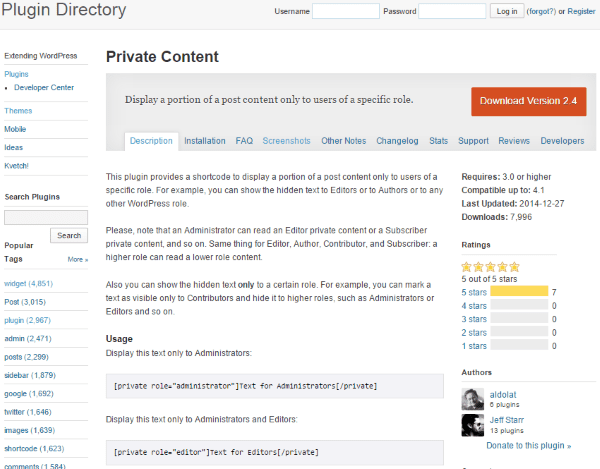Select the Changelog tab

(397, 141)
